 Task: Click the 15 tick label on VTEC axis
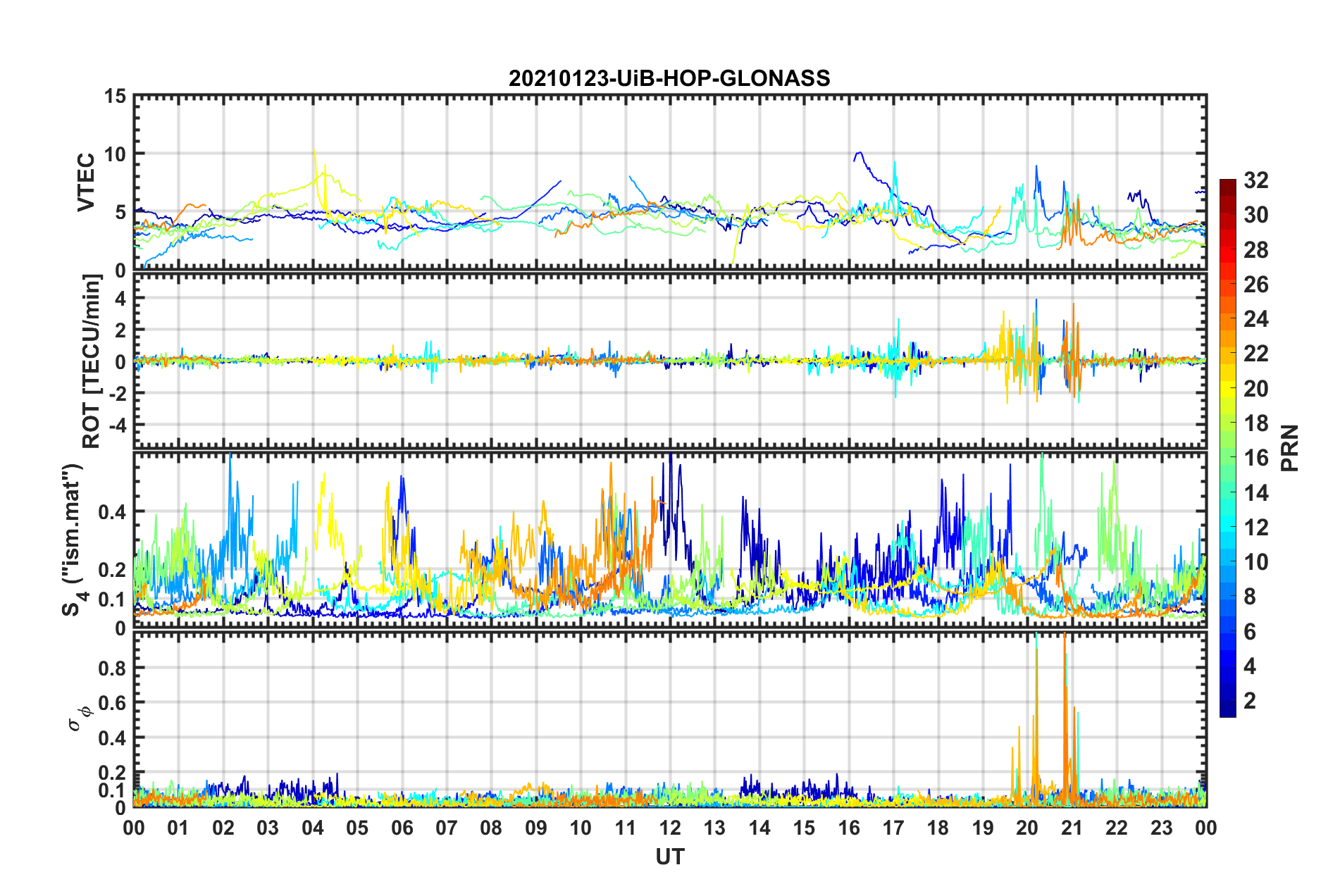click(115, 96)
